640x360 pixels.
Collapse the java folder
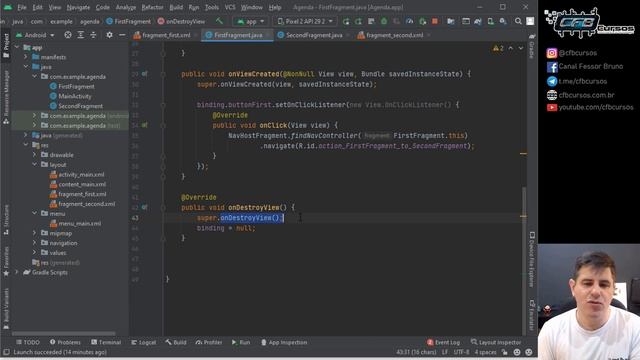pyautogui.click(x=26, y=67)
